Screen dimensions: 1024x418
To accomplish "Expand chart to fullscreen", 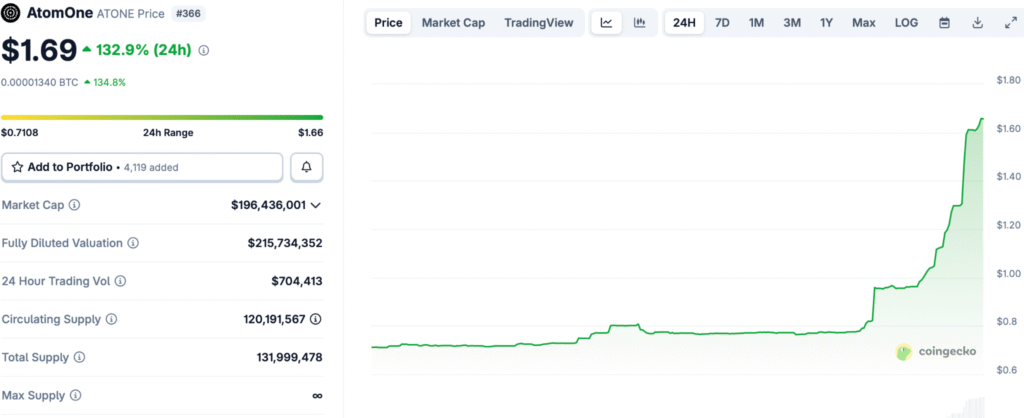I will point(1009,22).
